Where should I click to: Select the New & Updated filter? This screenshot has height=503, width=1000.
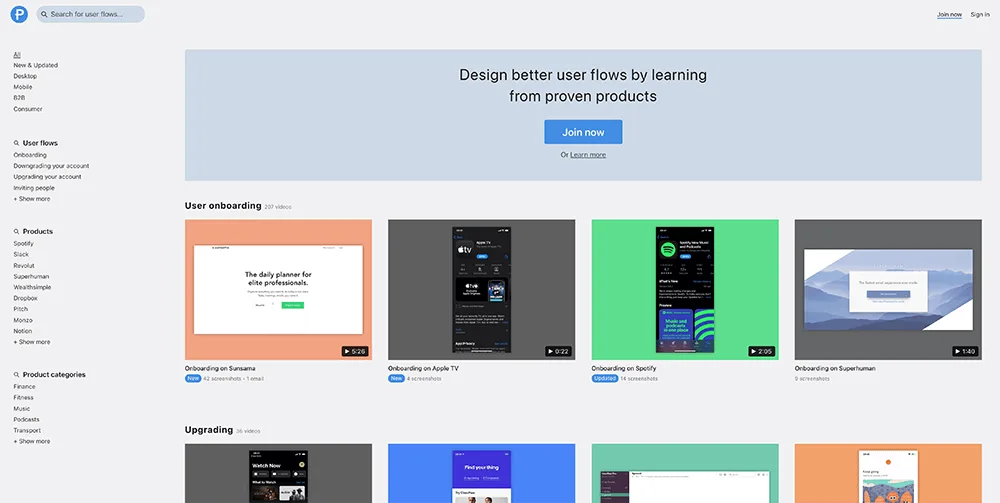[36, 65]
